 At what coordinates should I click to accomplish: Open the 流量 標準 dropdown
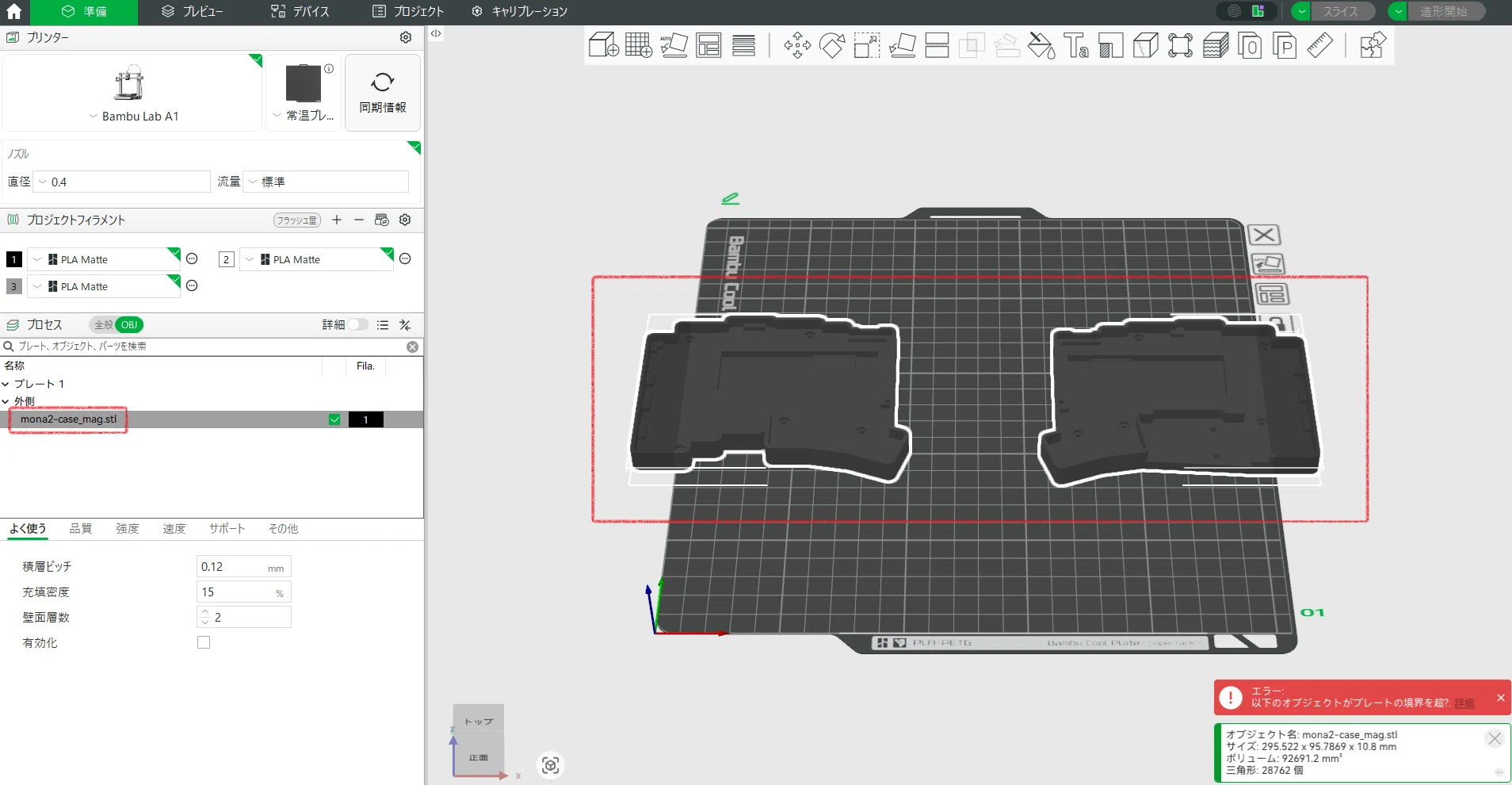tap(326, 182)
